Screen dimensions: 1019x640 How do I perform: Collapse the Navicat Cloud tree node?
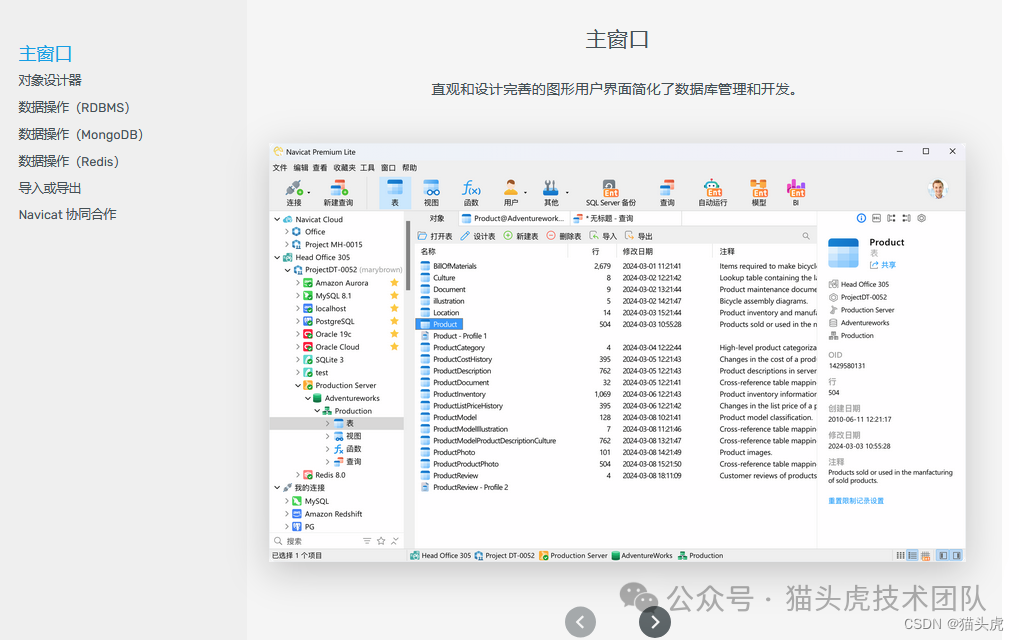pos(277,219)
